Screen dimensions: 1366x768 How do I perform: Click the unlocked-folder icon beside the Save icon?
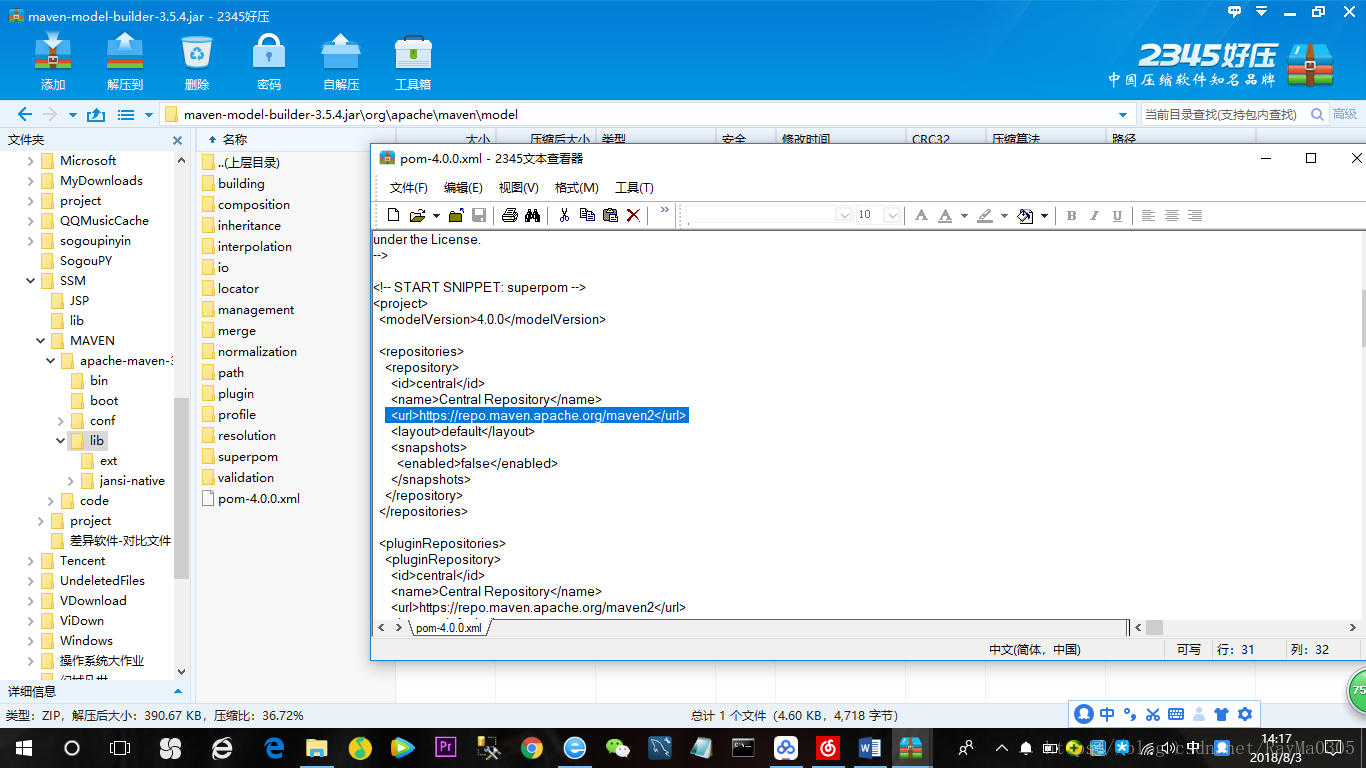point(456,215)
